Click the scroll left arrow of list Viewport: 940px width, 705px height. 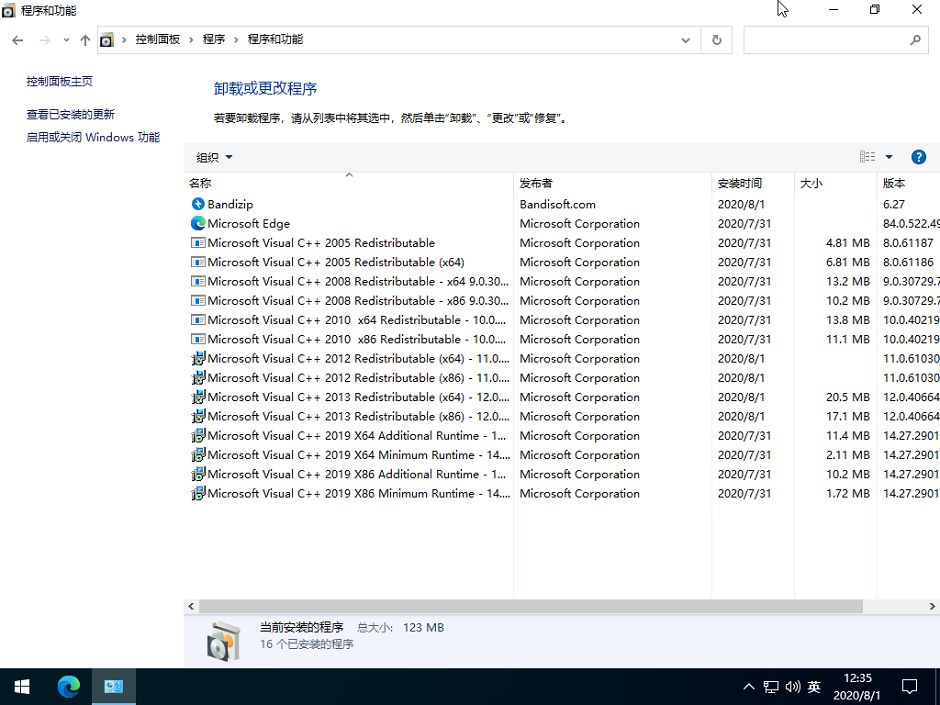point(191,606)
